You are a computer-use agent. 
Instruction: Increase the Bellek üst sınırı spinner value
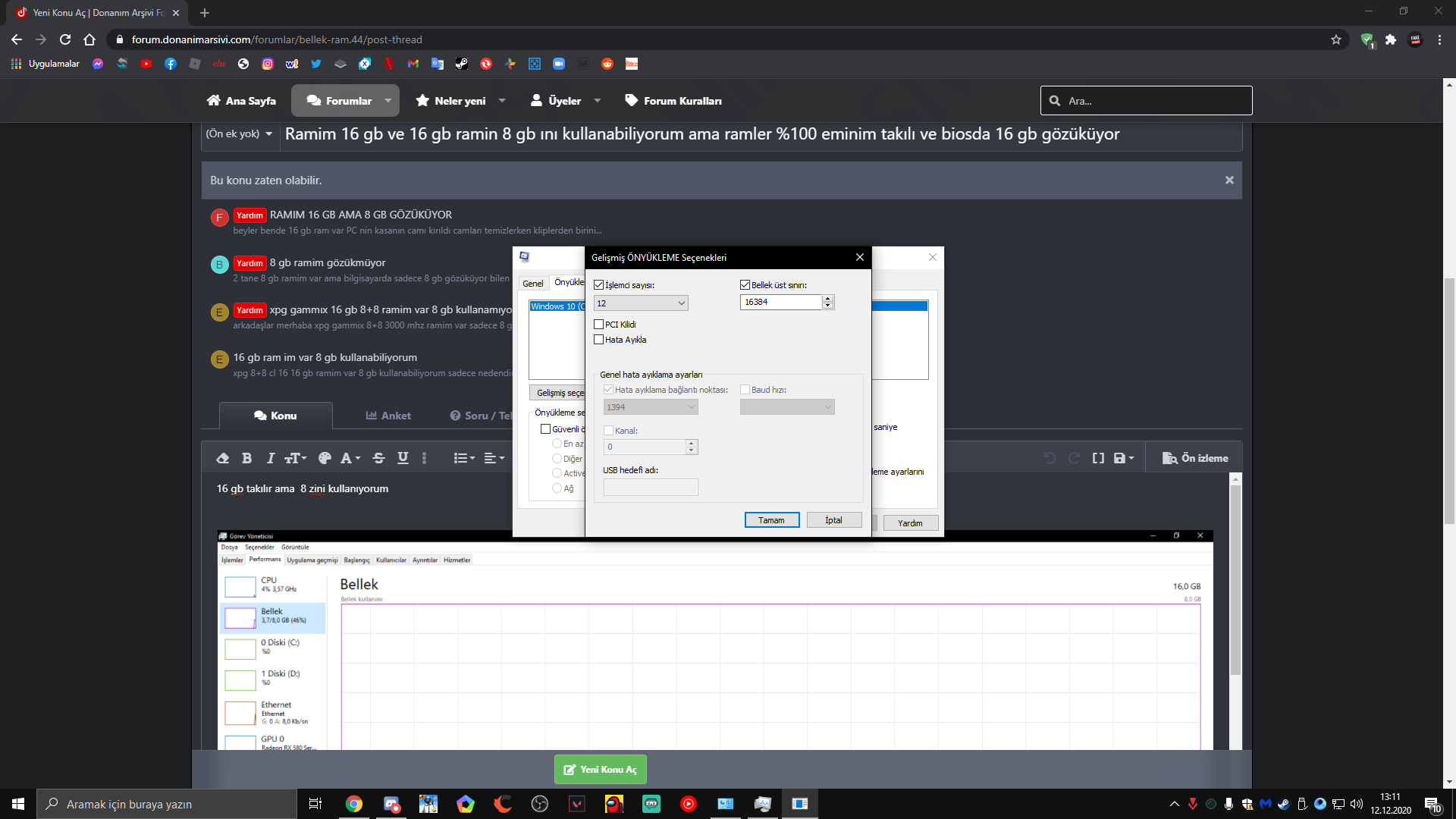click(828, 298)
